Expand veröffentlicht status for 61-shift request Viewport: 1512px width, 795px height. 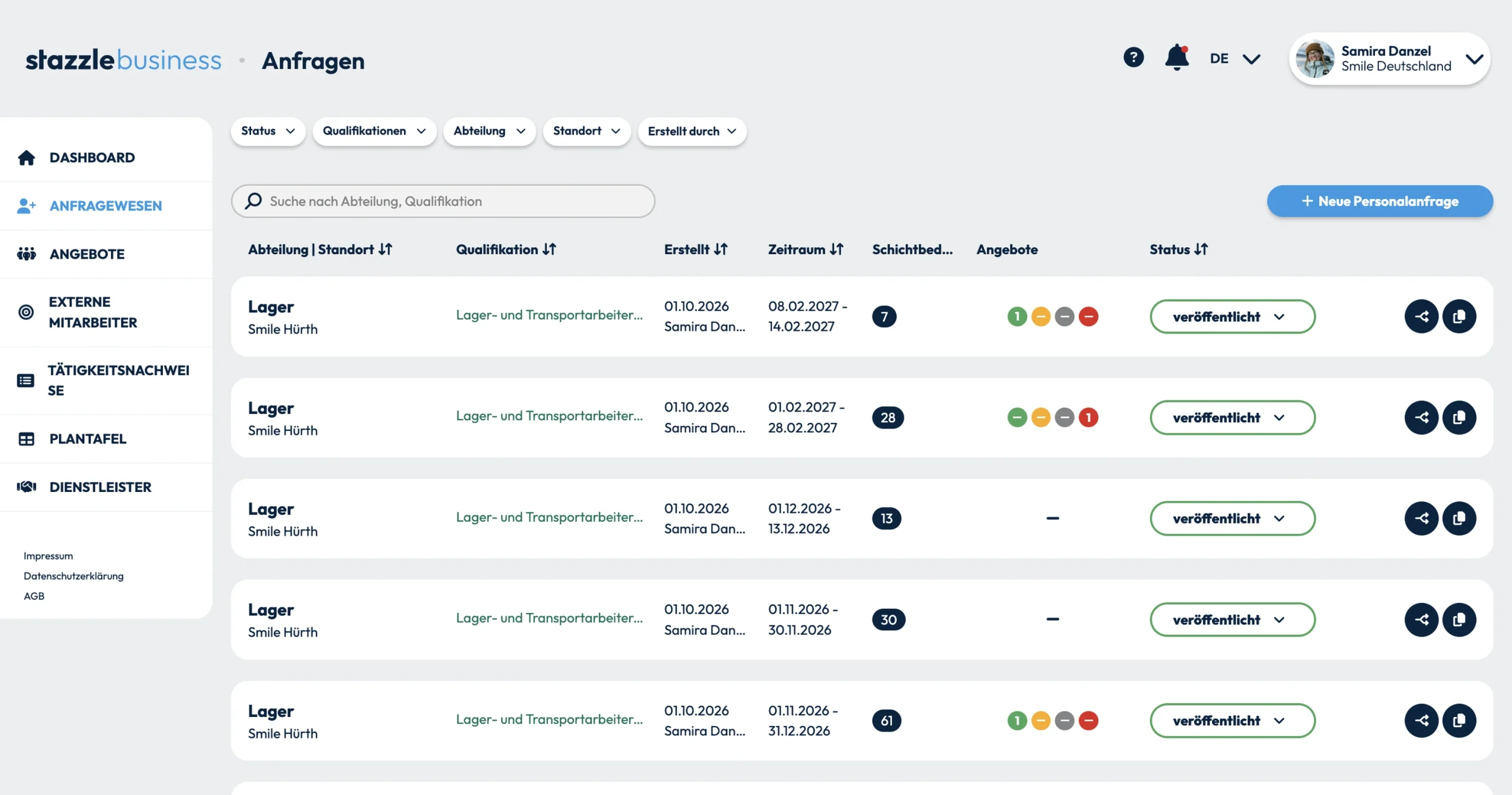click(1232, 721)
